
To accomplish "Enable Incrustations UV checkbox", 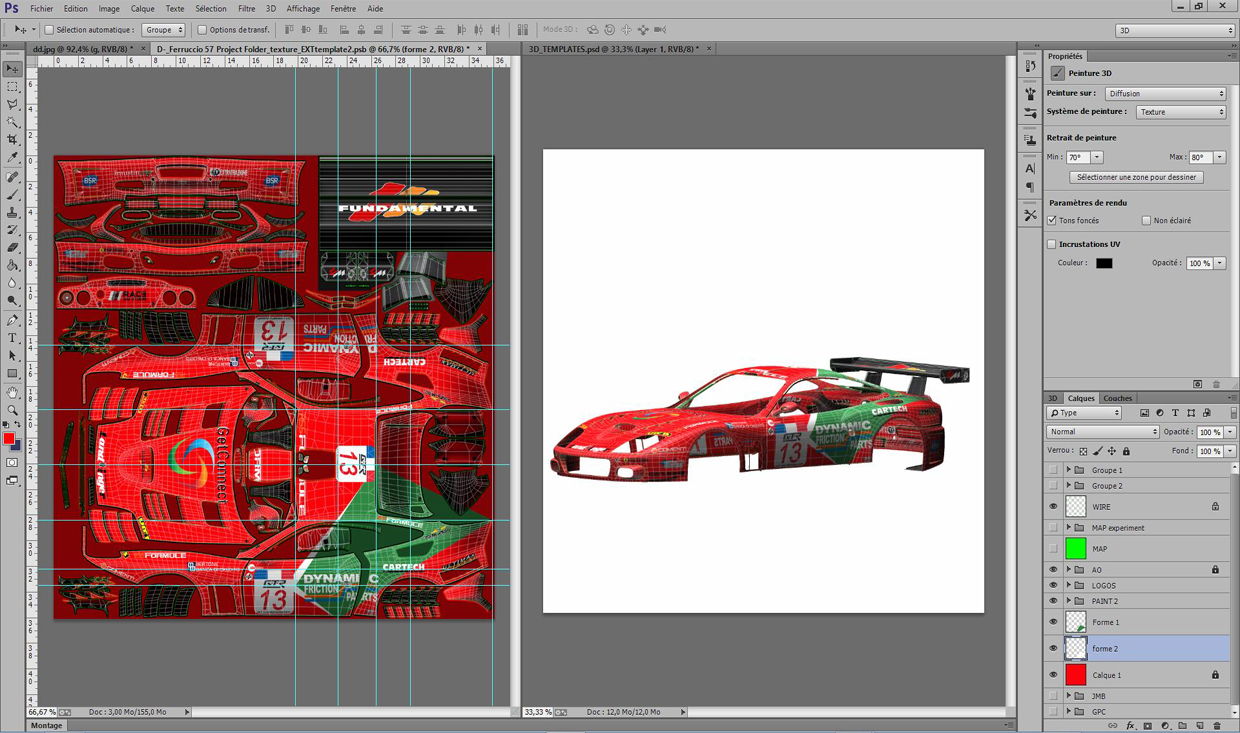I will tap(1052, 244).
